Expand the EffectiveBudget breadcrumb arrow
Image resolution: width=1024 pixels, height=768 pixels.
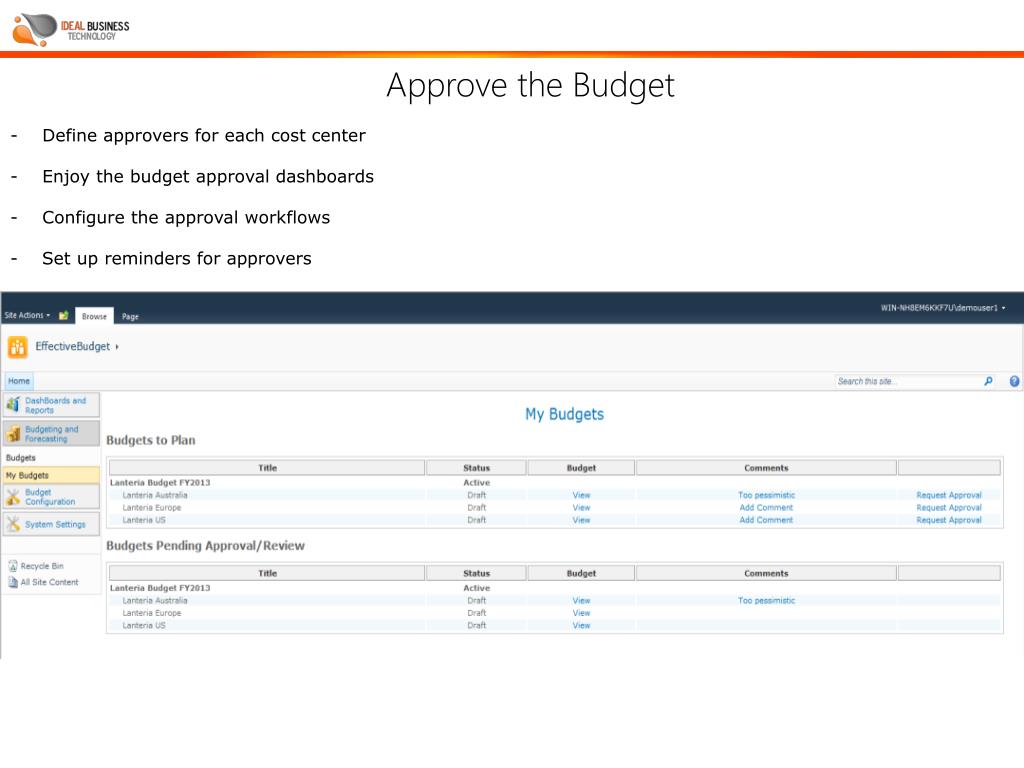(117, 347)
